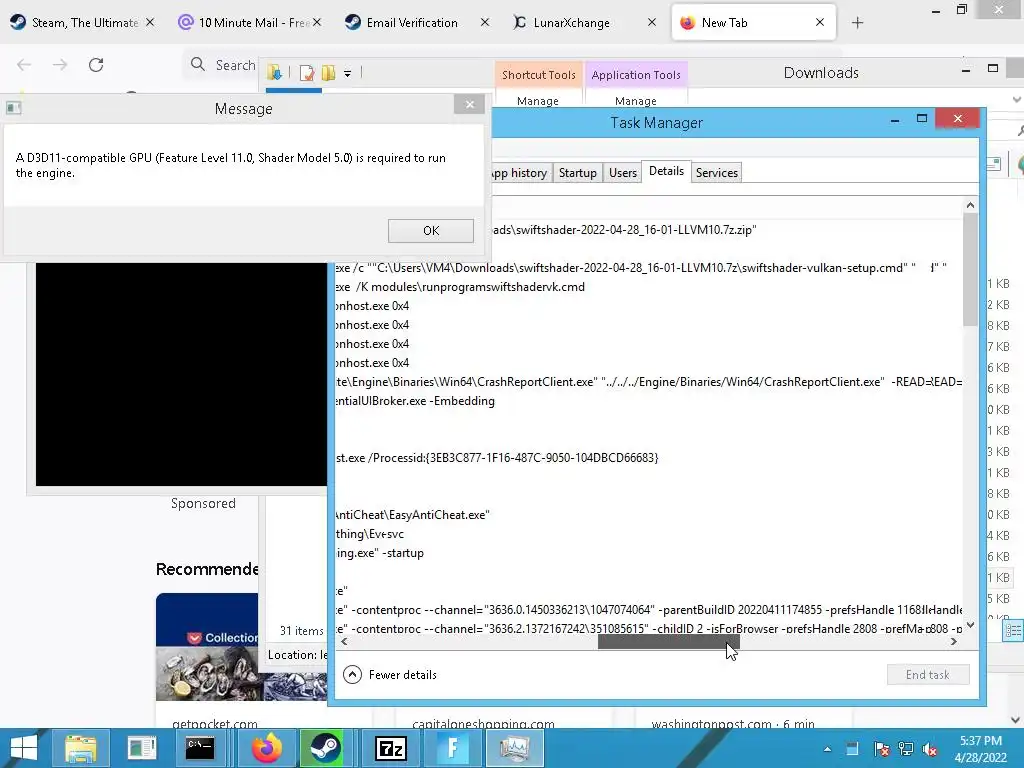Screen dimensions: 1024x768
Task: Open Shortcut Tools ribbon tab in Explorer
Action: (x=538, y=74)
